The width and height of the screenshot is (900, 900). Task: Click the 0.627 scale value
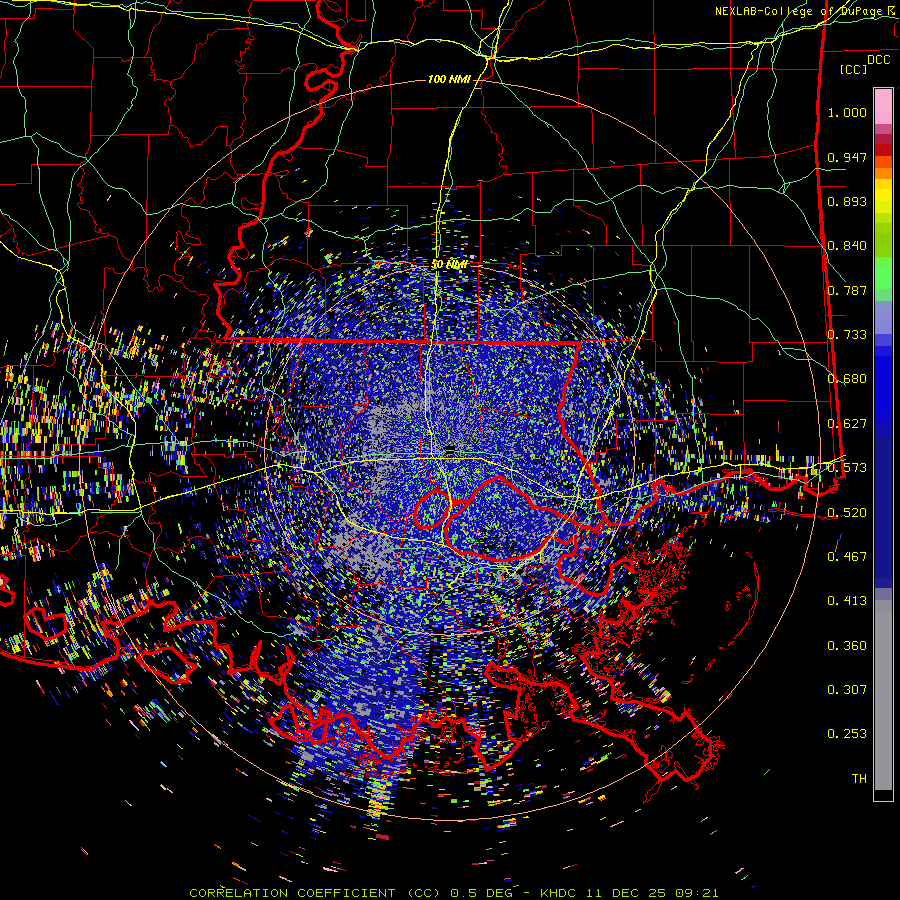tap(847, 424)
